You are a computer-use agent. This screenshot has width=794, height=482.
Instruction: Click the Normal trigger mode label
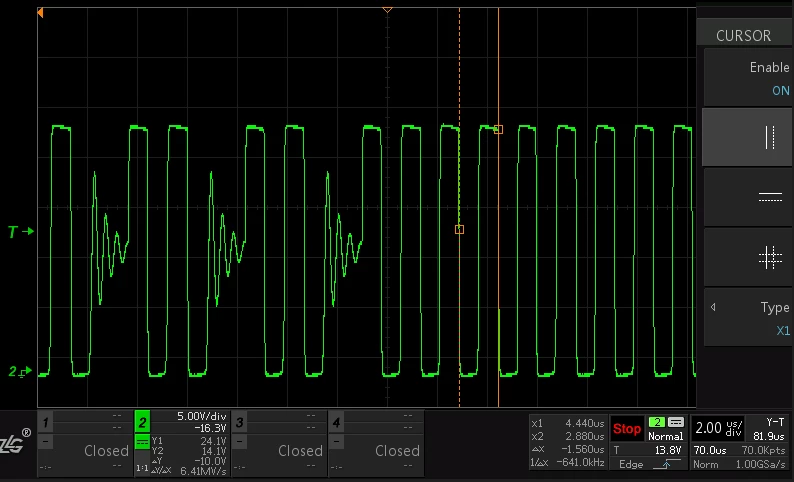[x=666, y=436]
